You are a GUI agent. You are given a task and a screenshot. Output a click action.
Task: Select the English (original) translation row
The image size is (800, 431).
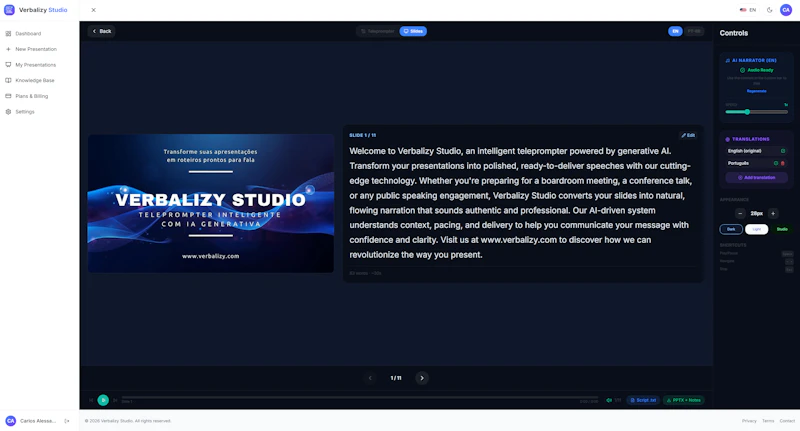757,151
